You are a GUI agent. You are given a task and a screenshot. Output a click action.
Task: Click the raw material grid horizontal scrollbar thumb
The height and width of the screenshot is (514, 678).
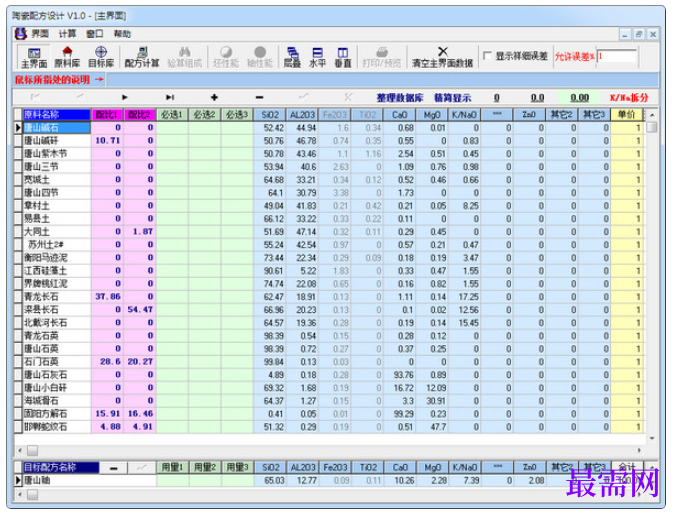[x=32, y=450]
